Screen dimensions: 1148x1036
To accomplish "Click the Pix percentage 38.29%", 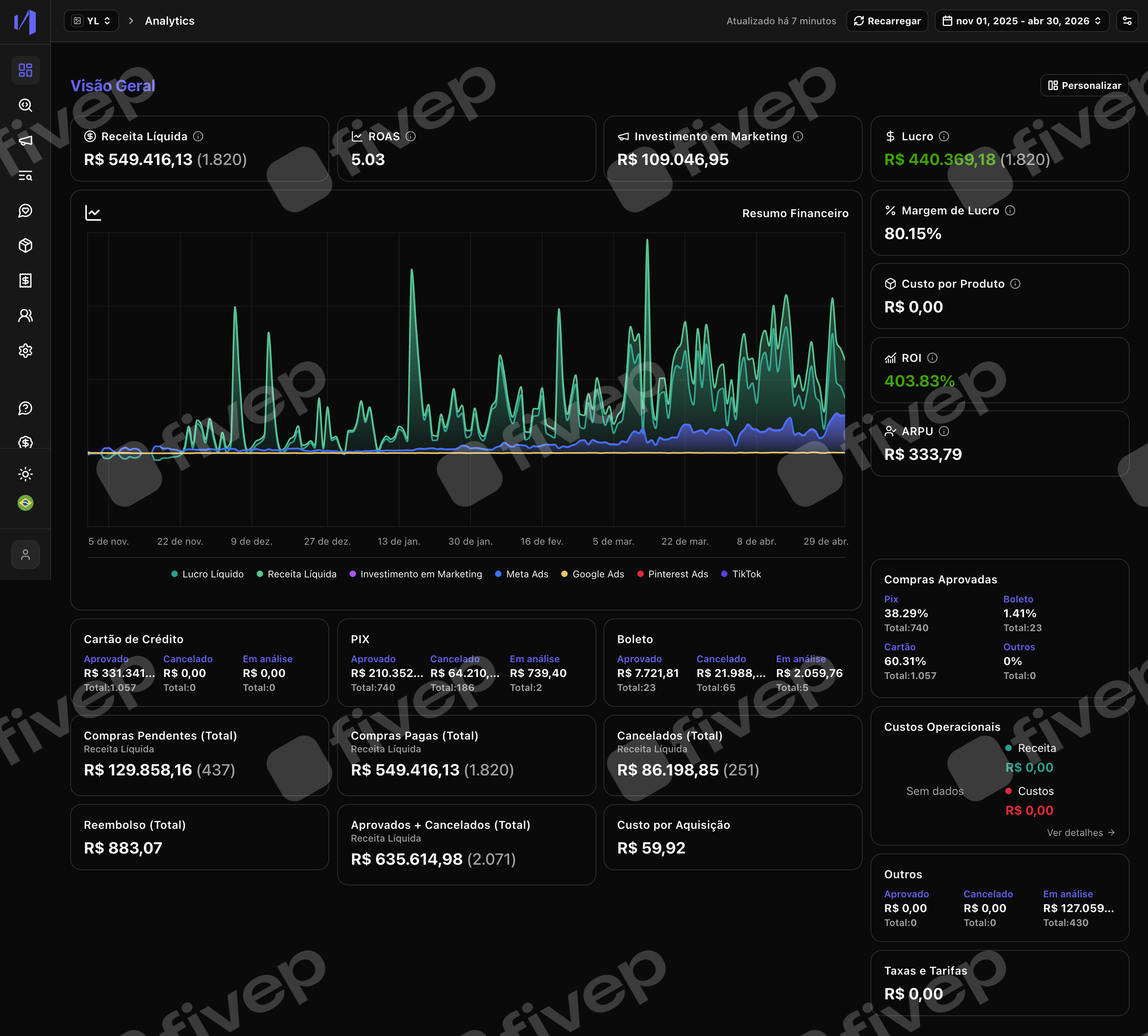I will [905, 614].
